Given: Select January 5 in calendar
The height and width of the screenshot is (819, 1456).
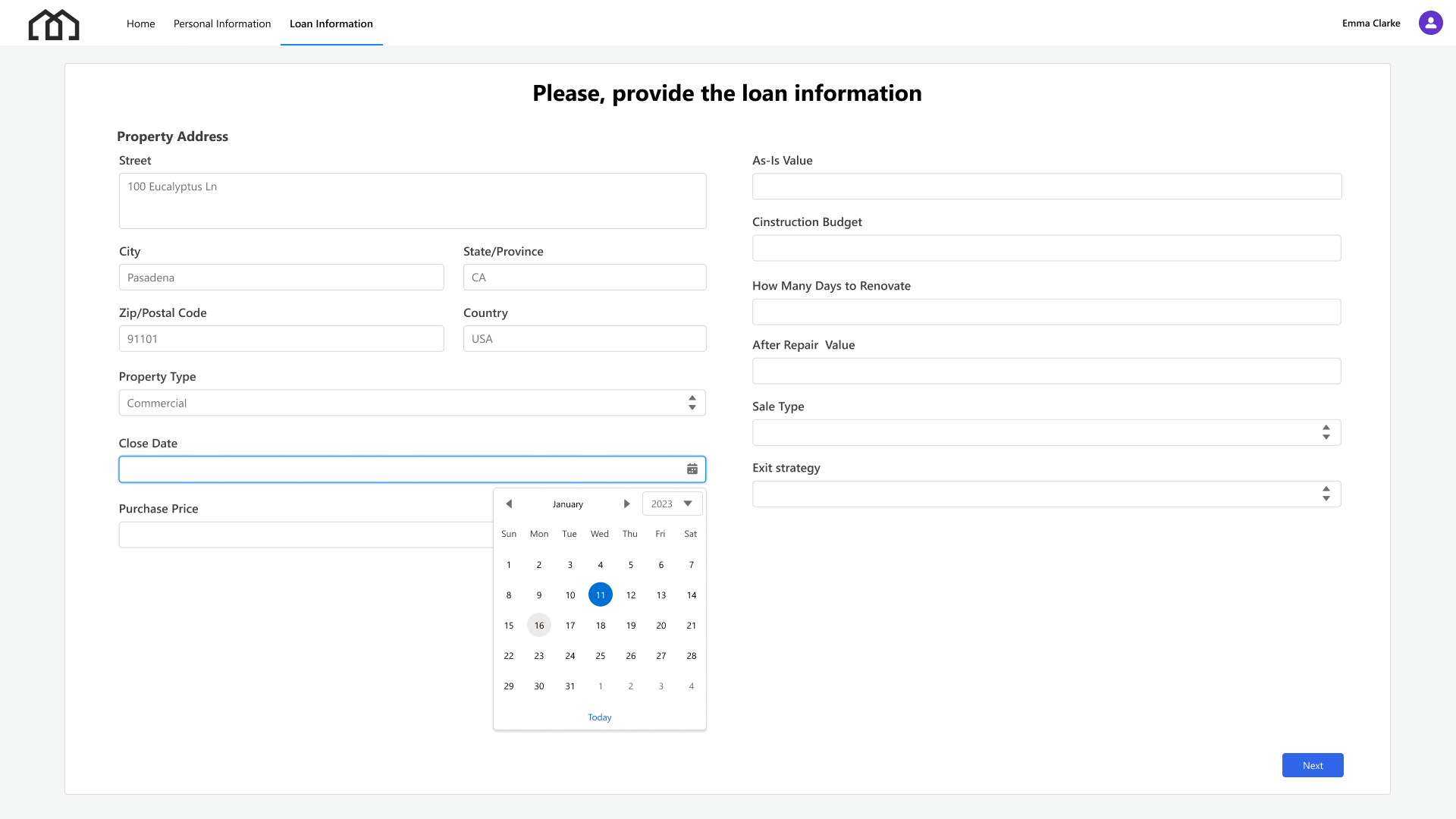Looking at the screenshot, I should pos(631,564).
